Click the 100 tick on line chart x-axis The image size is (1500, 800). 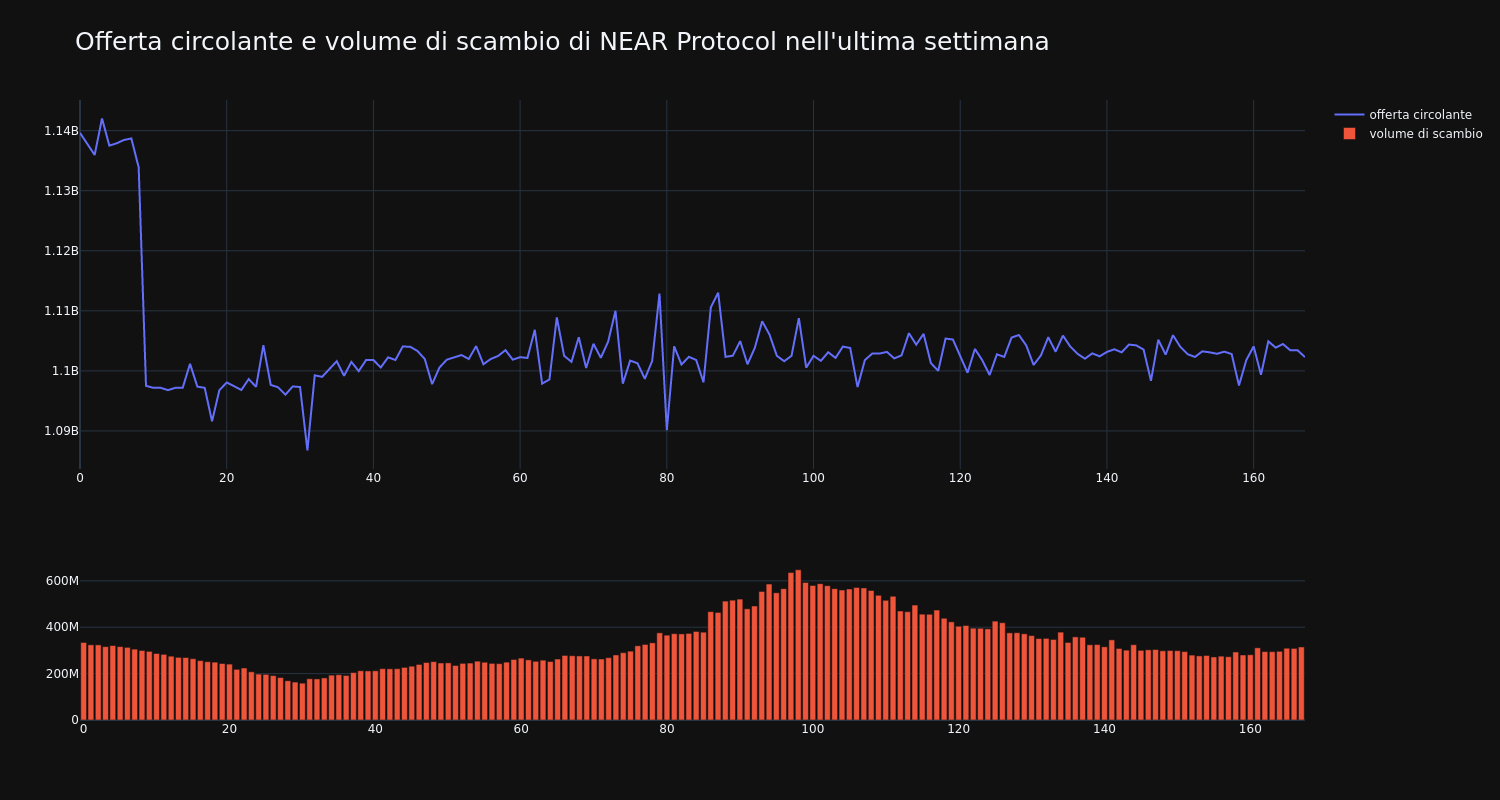[813, 478]
